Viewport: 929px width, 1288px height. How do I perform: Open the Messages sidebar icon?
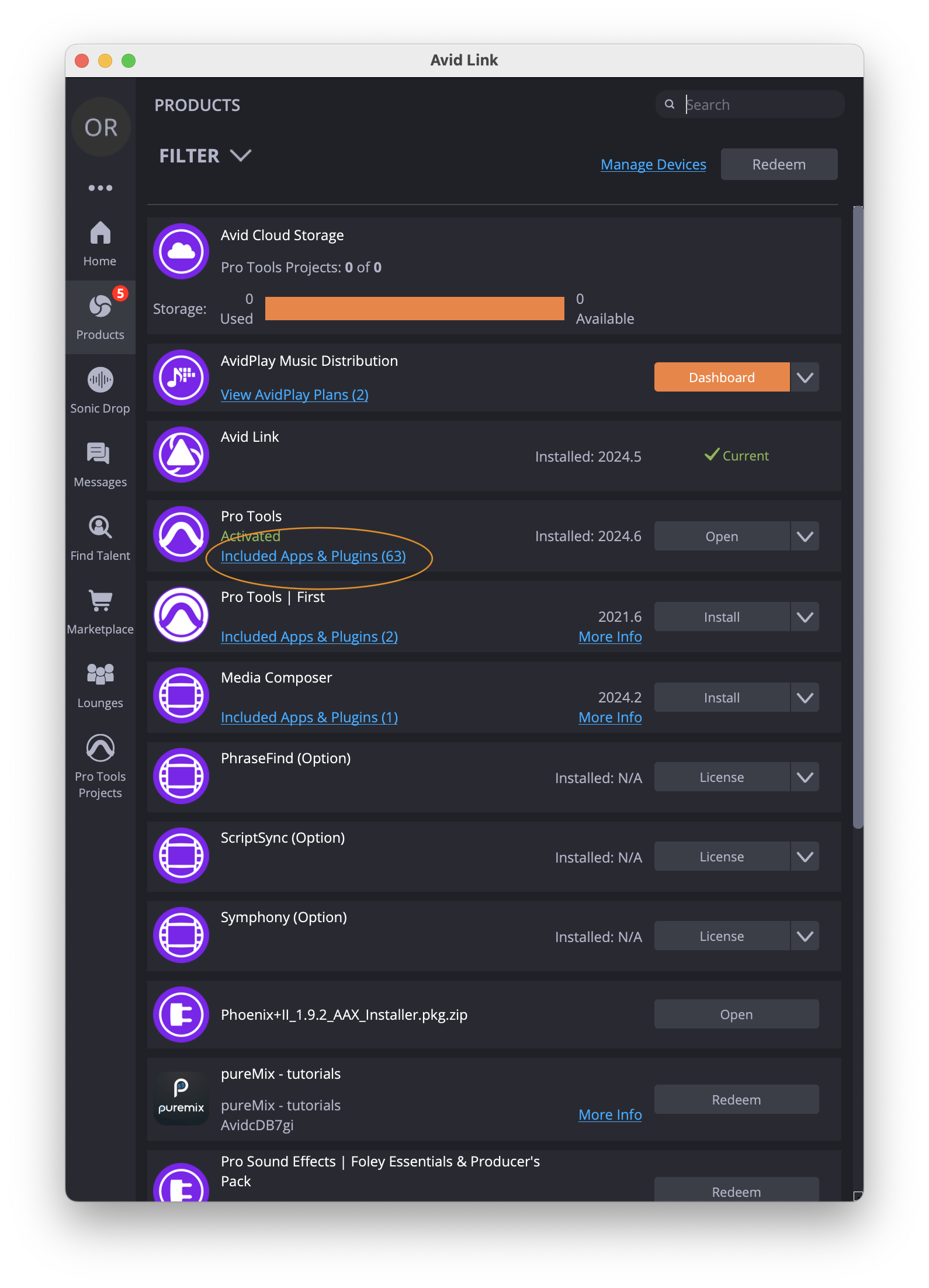click(100, 465)
